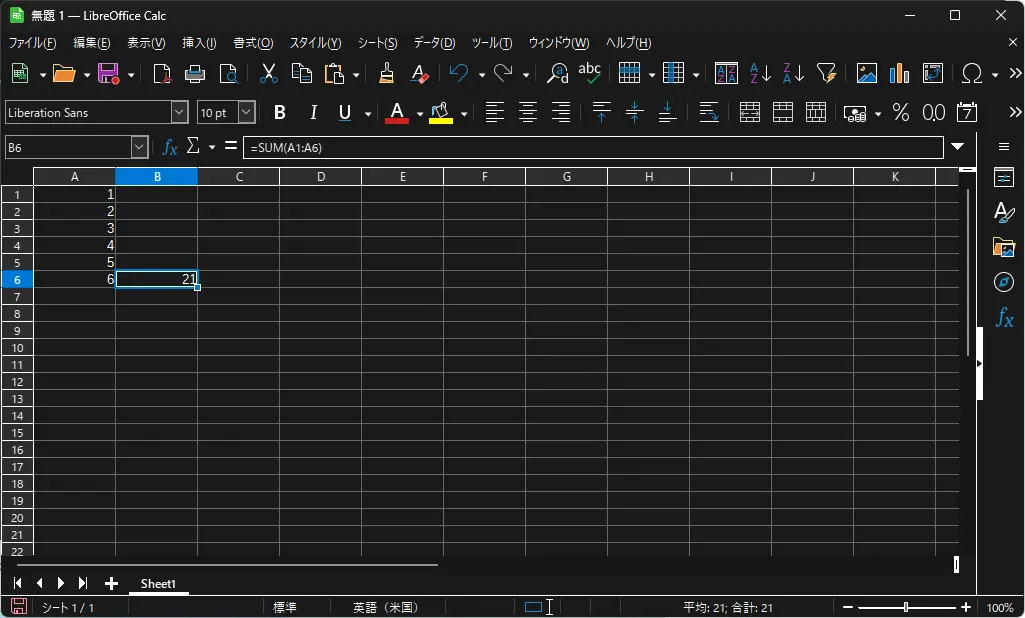
Task: Click the Clone formatting paintbrush icon
Action: (x=387, y=73)
